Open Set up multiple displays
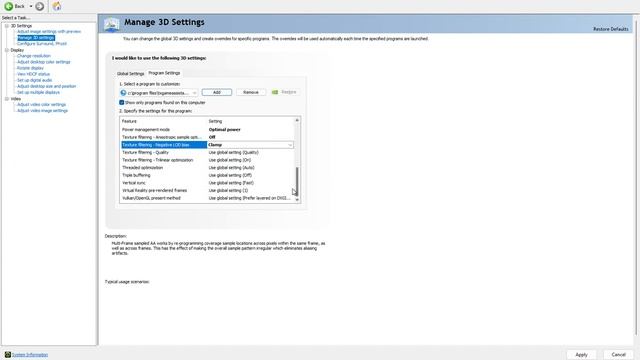This screenshot has height=360, width=640. [x=38, y=93]
